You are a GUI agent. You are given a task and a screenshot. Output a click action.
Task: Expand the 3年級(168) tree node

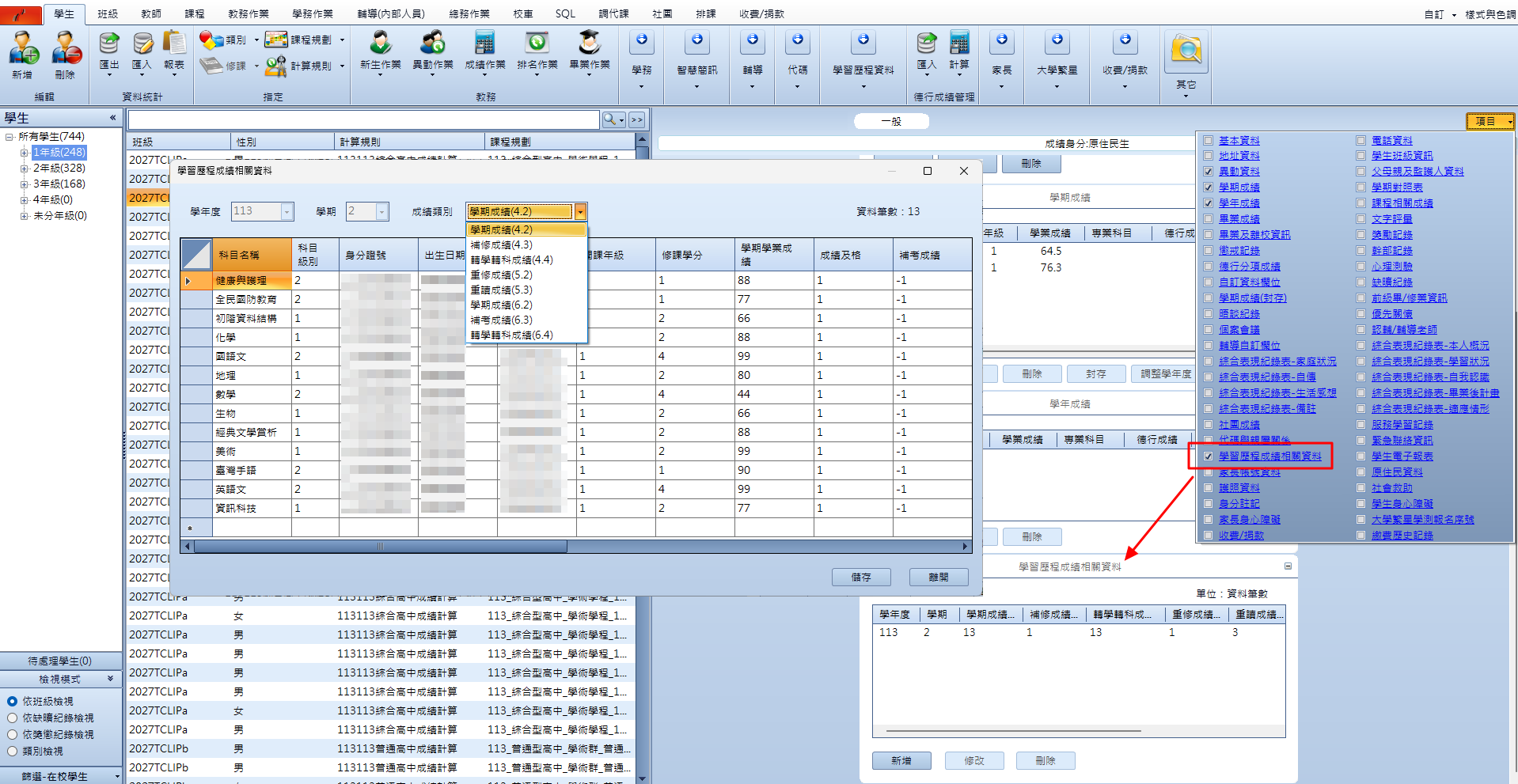24,184
